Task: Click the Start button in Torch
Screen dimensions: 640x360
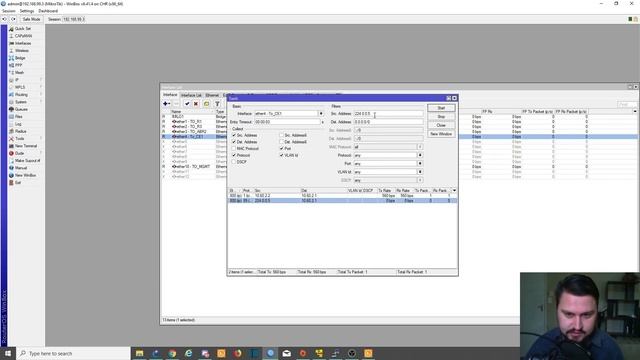Action: 441,108
